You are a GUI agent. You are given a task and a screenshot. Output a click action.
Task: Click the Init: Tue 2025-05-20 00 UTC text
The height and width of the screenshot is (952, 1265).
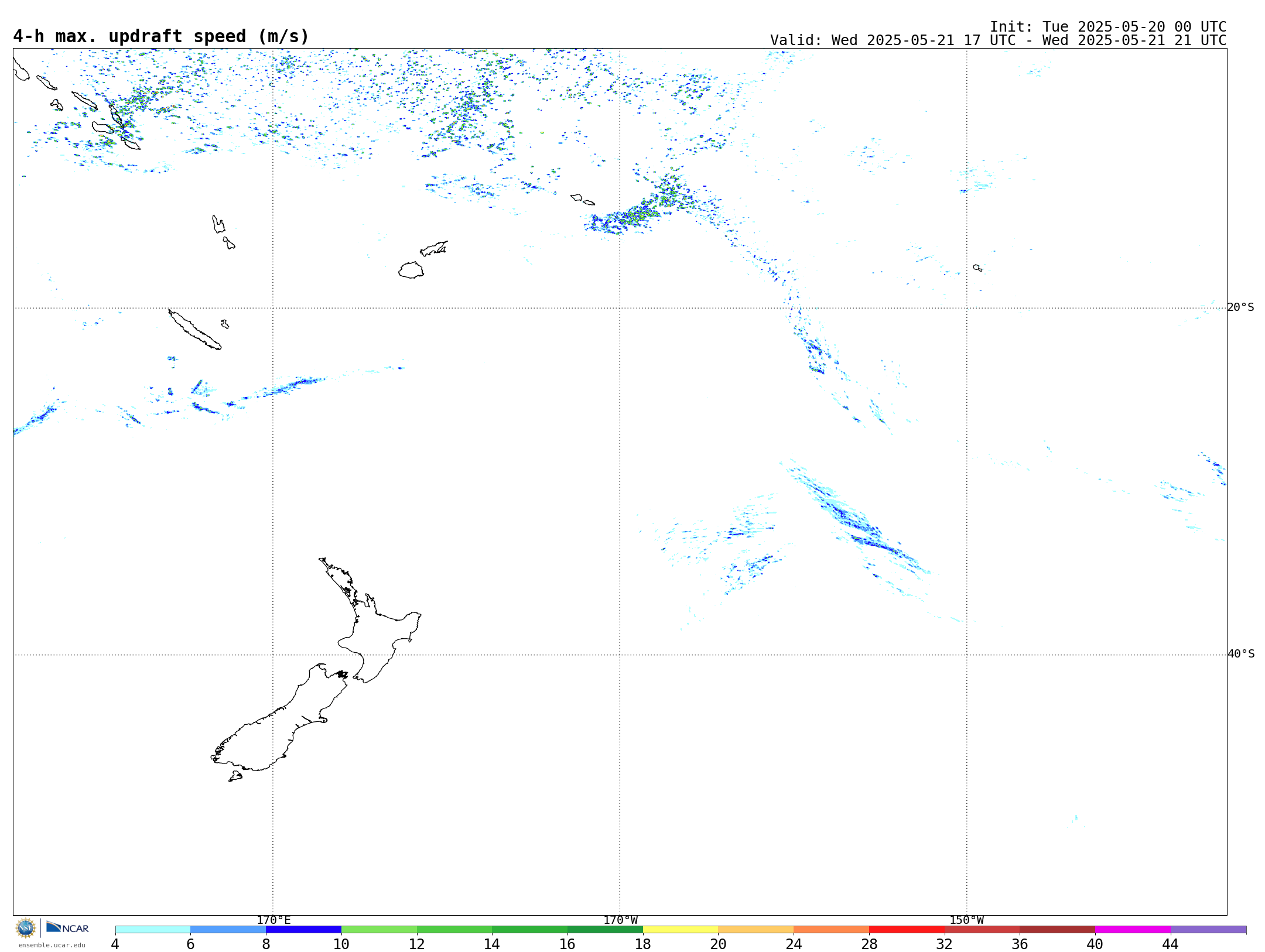pos(1108,27)
